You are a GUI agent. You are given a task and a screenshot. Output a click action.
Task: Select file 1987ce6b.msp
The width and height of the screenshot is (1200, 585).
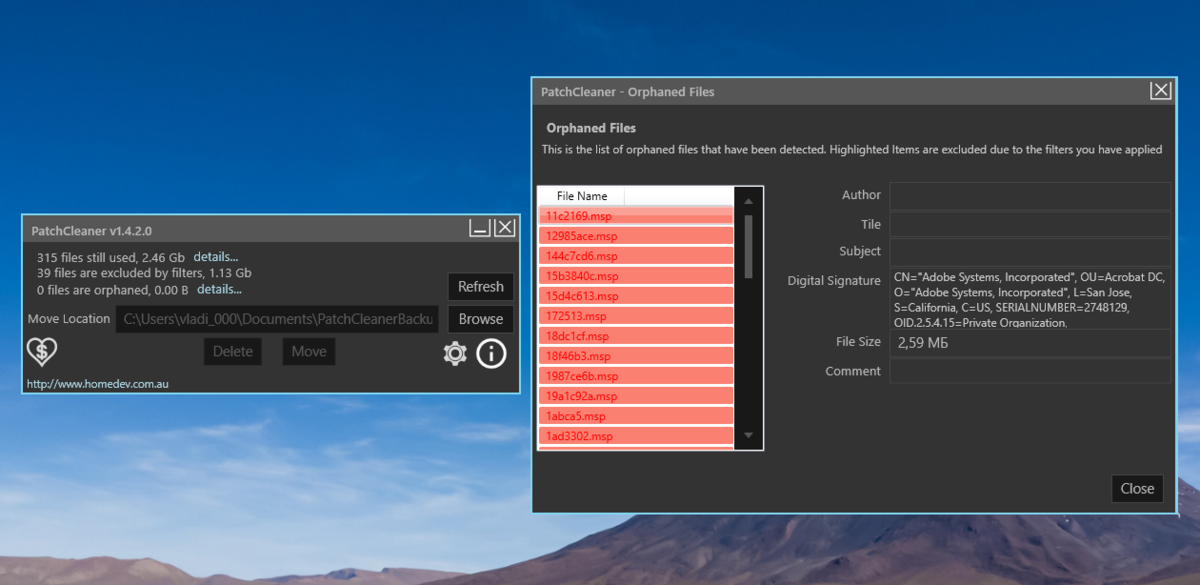tap(636, 376)
